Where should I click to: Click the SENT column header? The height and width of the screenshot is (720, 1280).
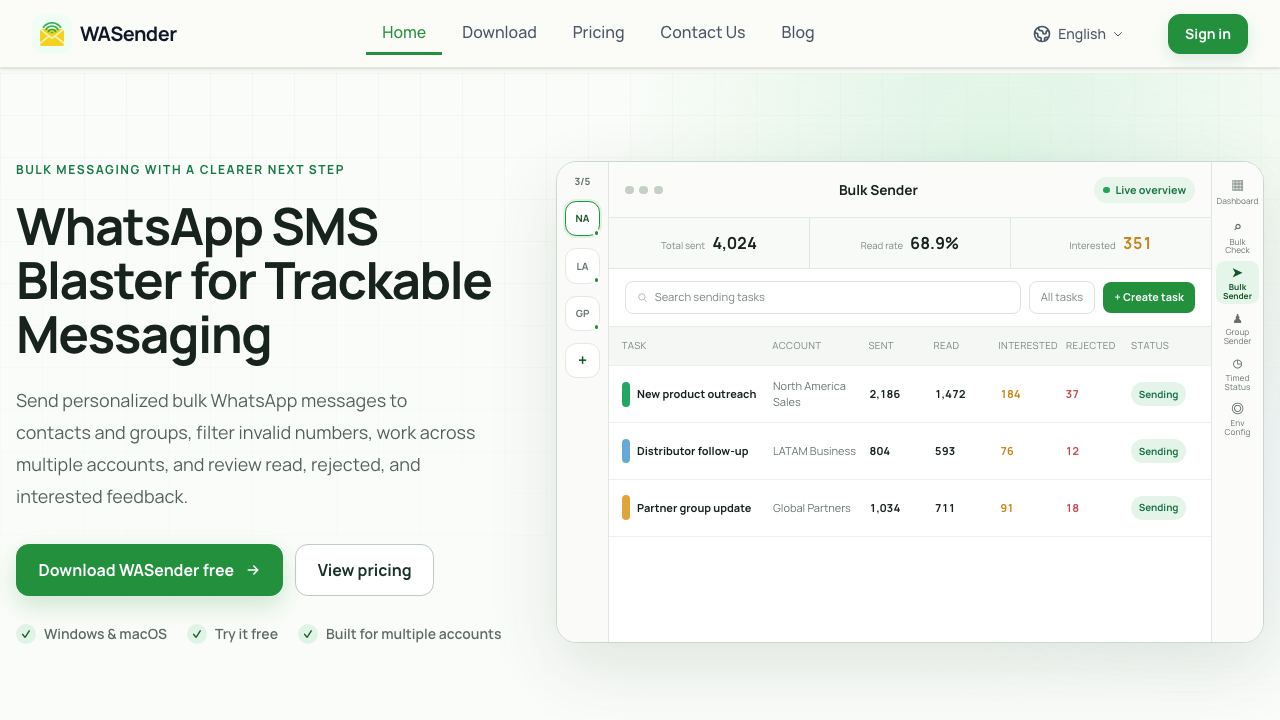(881, 345)
